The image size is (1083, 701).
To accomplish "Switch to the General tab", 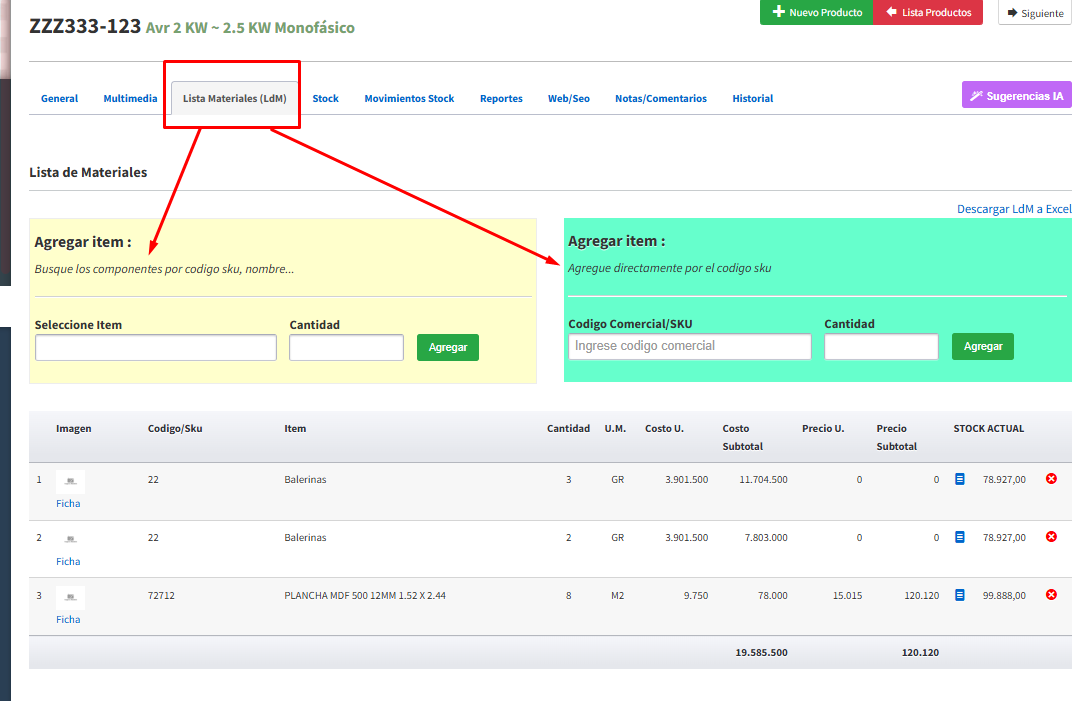I will (59, 99).
